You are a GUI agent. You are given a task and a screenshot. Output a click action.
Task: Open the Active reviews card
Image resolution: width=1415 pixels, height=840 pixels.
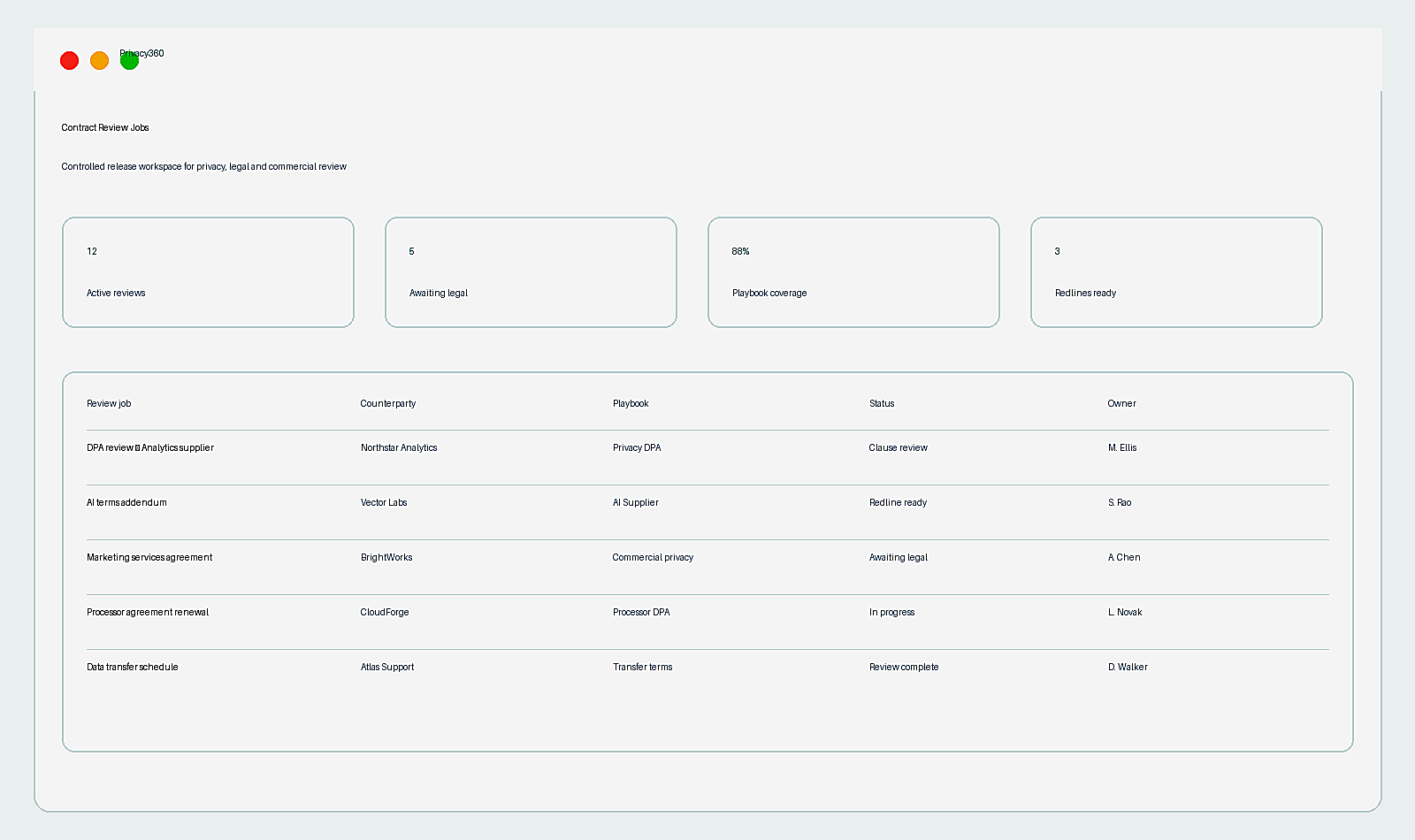pos(208,272)
